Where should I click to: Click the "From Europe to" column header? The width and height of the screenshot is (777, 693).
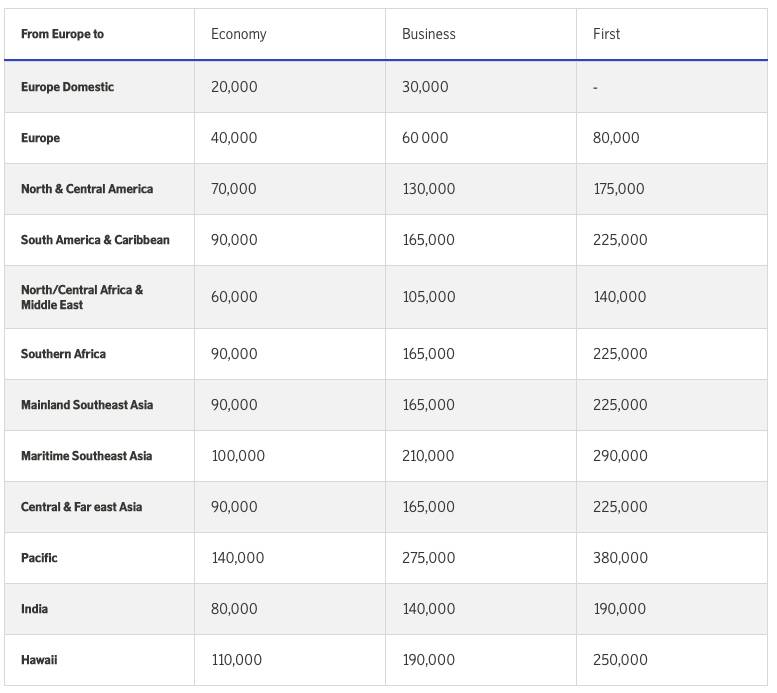pyautogui.click(x=62, y=34)
